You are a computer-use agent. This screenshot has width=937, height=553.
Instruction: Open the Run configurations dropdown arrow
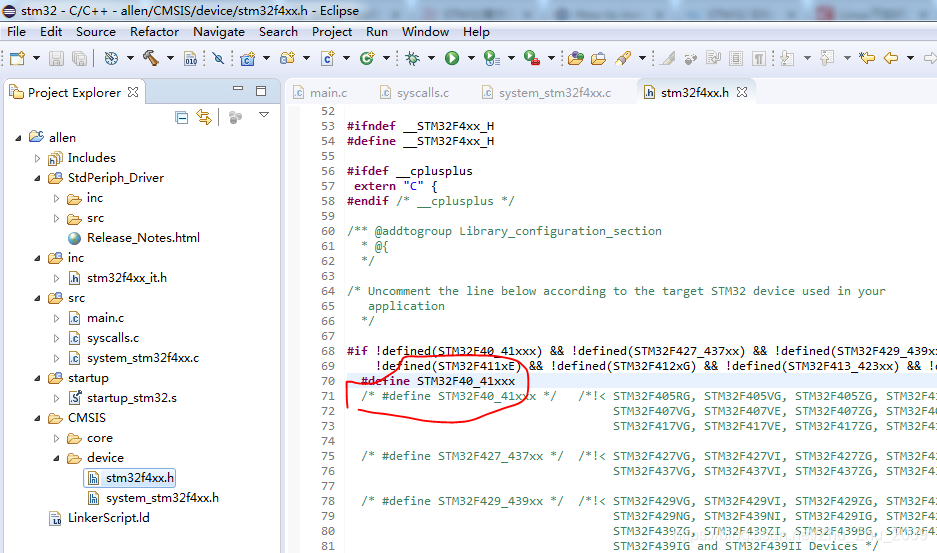471,58
